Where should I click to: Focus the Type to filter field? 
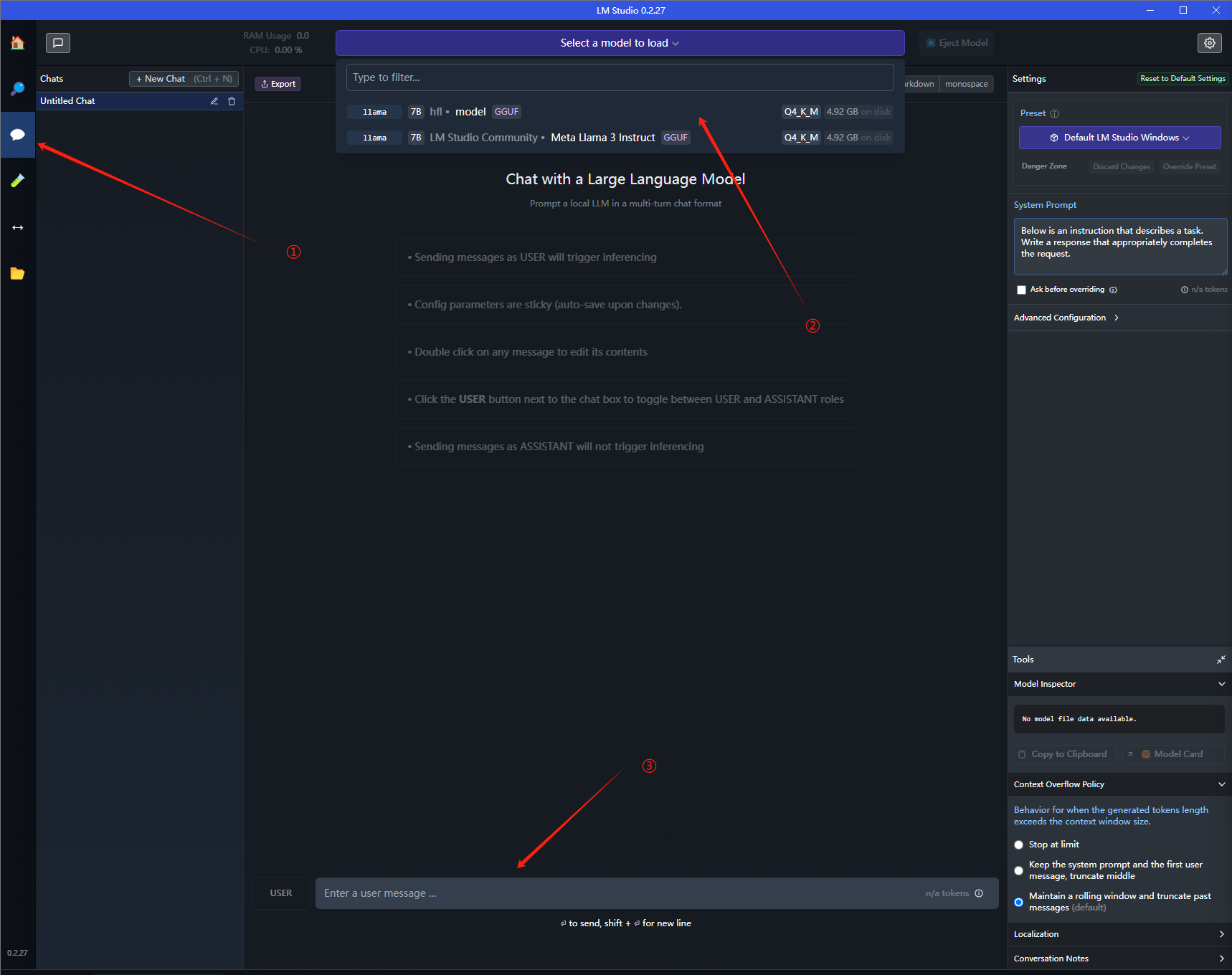tap(620, 77)
